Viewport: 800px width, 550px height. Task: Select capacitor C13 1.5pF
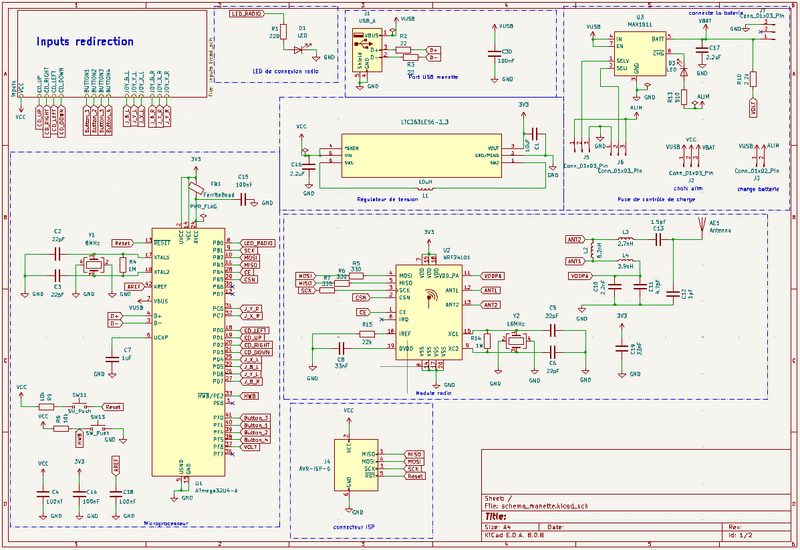(x=658, y=239)
